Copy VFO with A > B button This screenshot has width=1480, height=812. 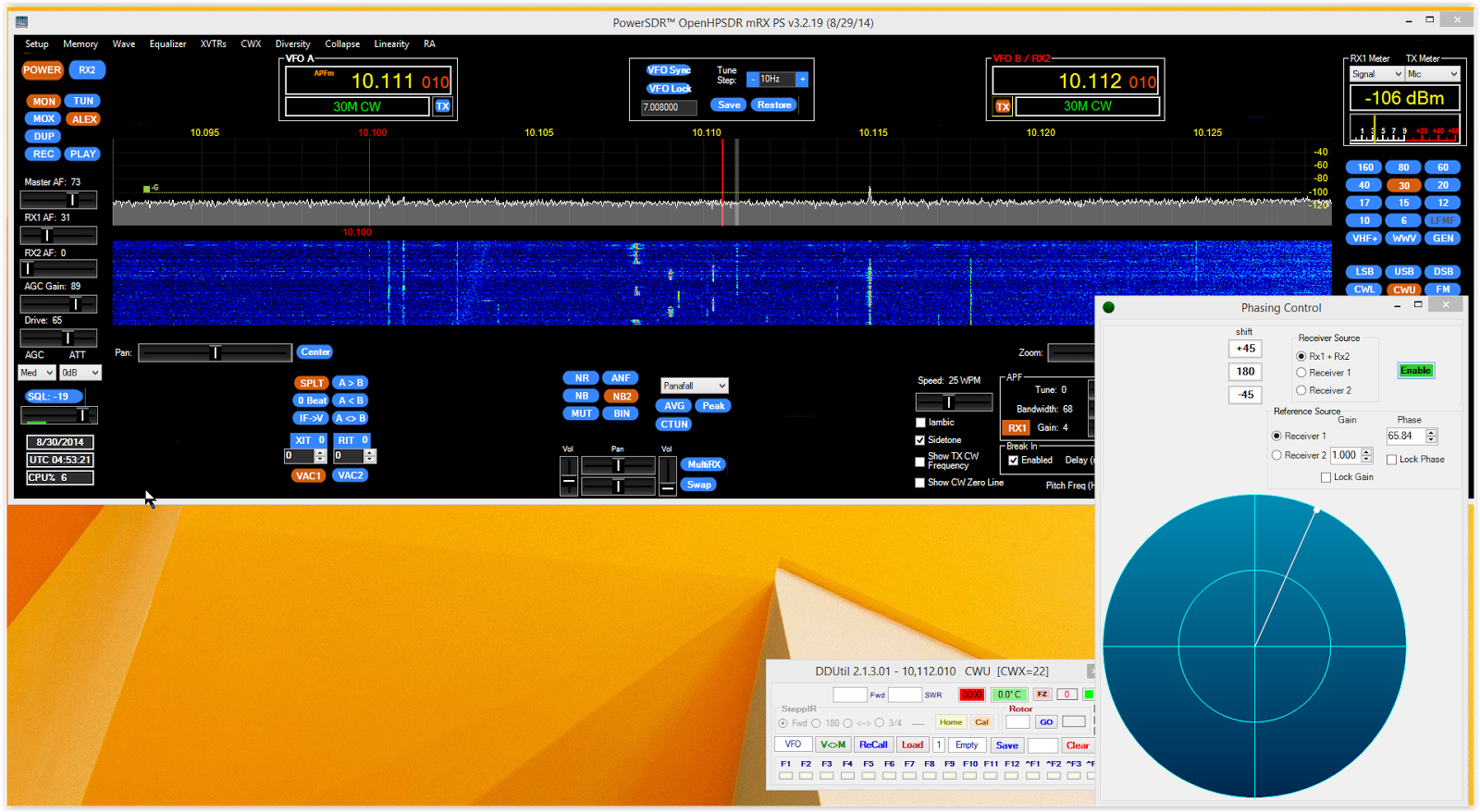click(x=351, y=383)
